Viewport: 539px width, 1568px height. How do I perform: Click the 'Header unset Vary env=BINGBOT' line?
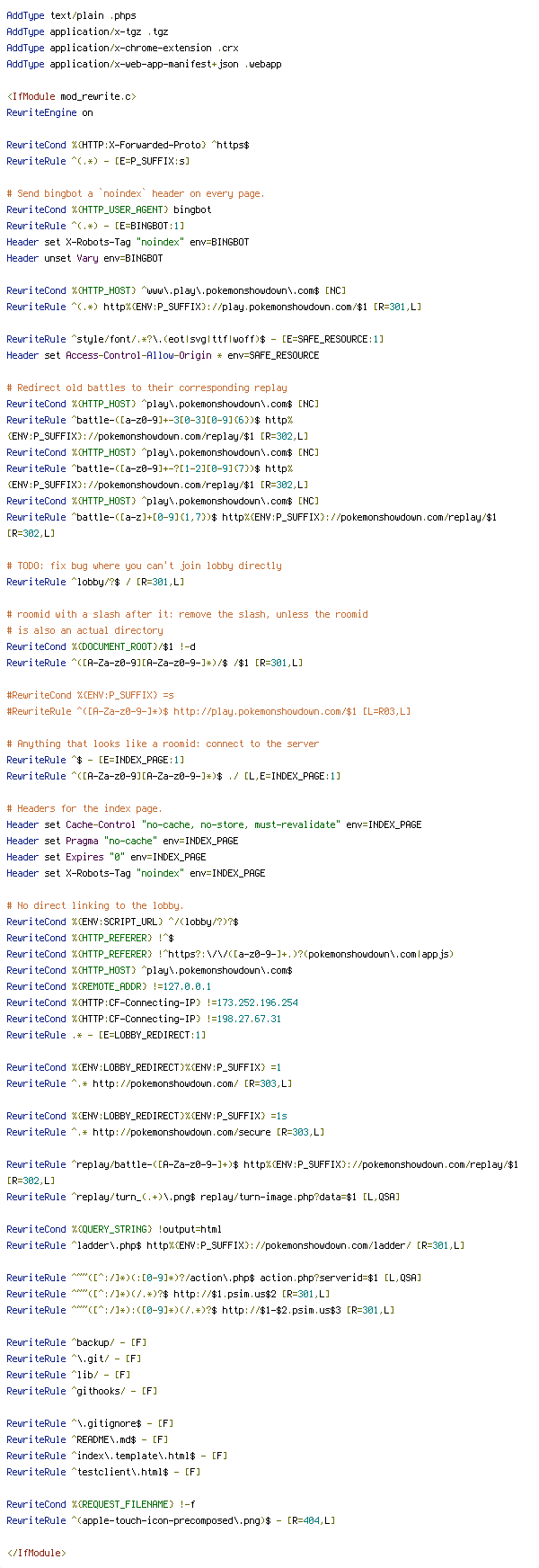pyautogui.click(x=84, y=259)
